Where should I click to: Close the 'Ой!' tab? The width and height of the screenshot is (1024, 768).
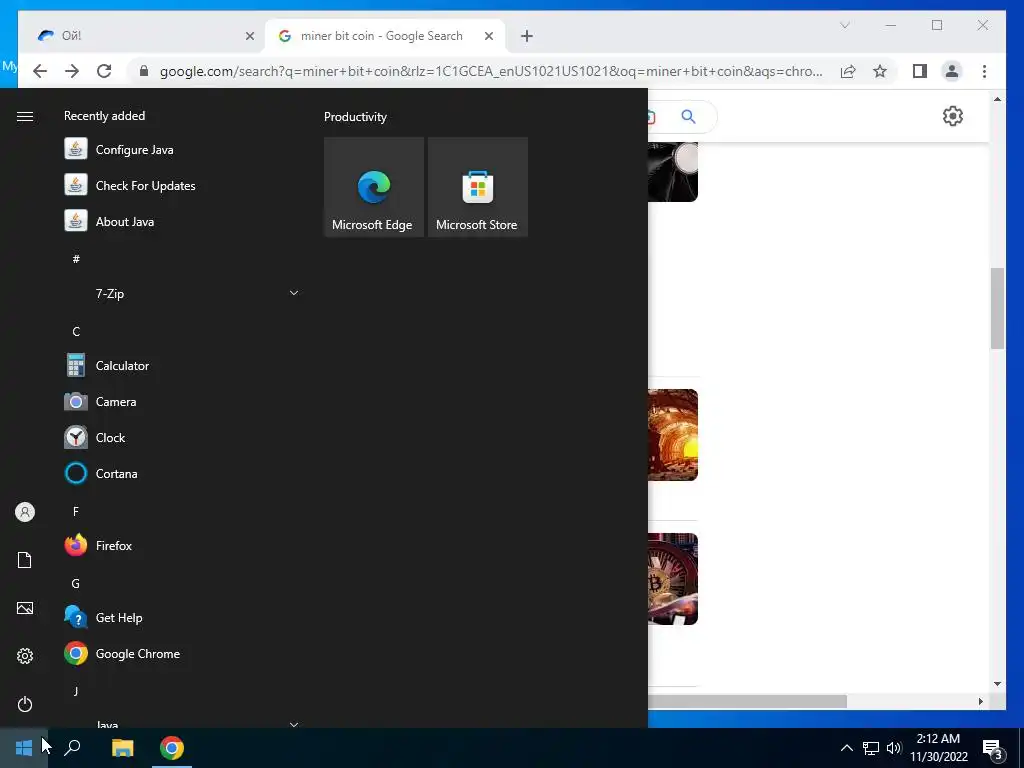(249, 36)
